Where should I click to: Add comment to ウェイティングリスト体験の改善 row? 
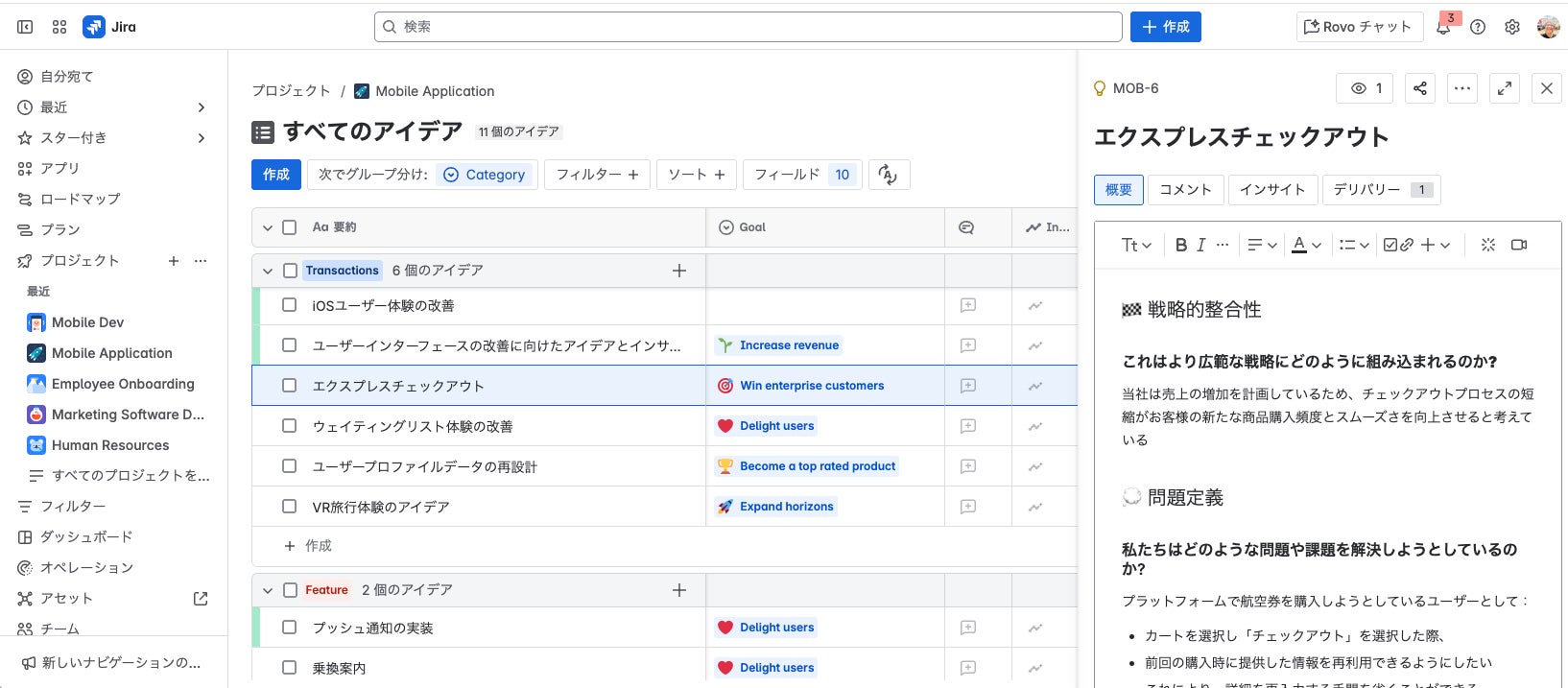click(x=968, y=426)
